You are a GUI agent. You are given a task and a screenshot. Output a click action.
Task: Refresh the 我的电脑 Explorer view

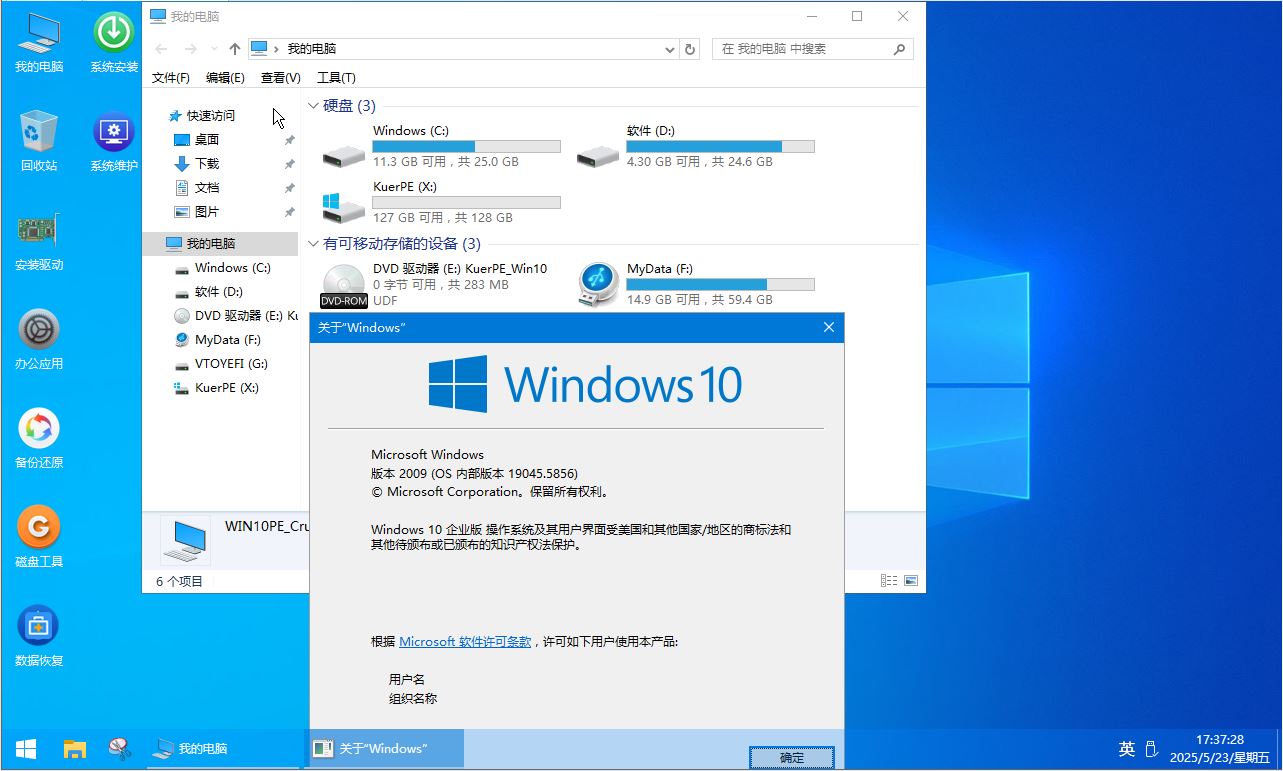pyautogui.click(x=689, y=49)
